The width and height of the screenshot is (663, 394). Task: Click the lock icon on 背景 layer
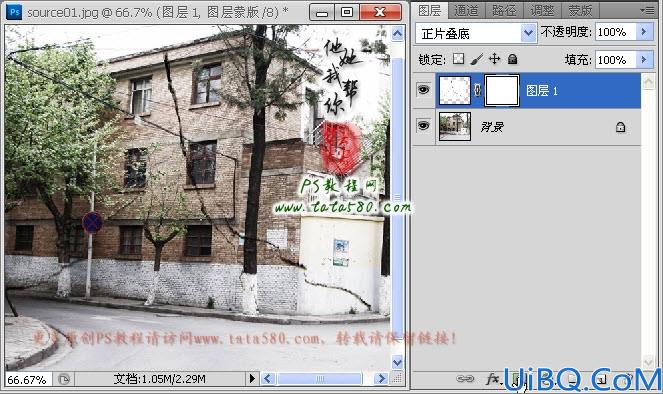620,126
